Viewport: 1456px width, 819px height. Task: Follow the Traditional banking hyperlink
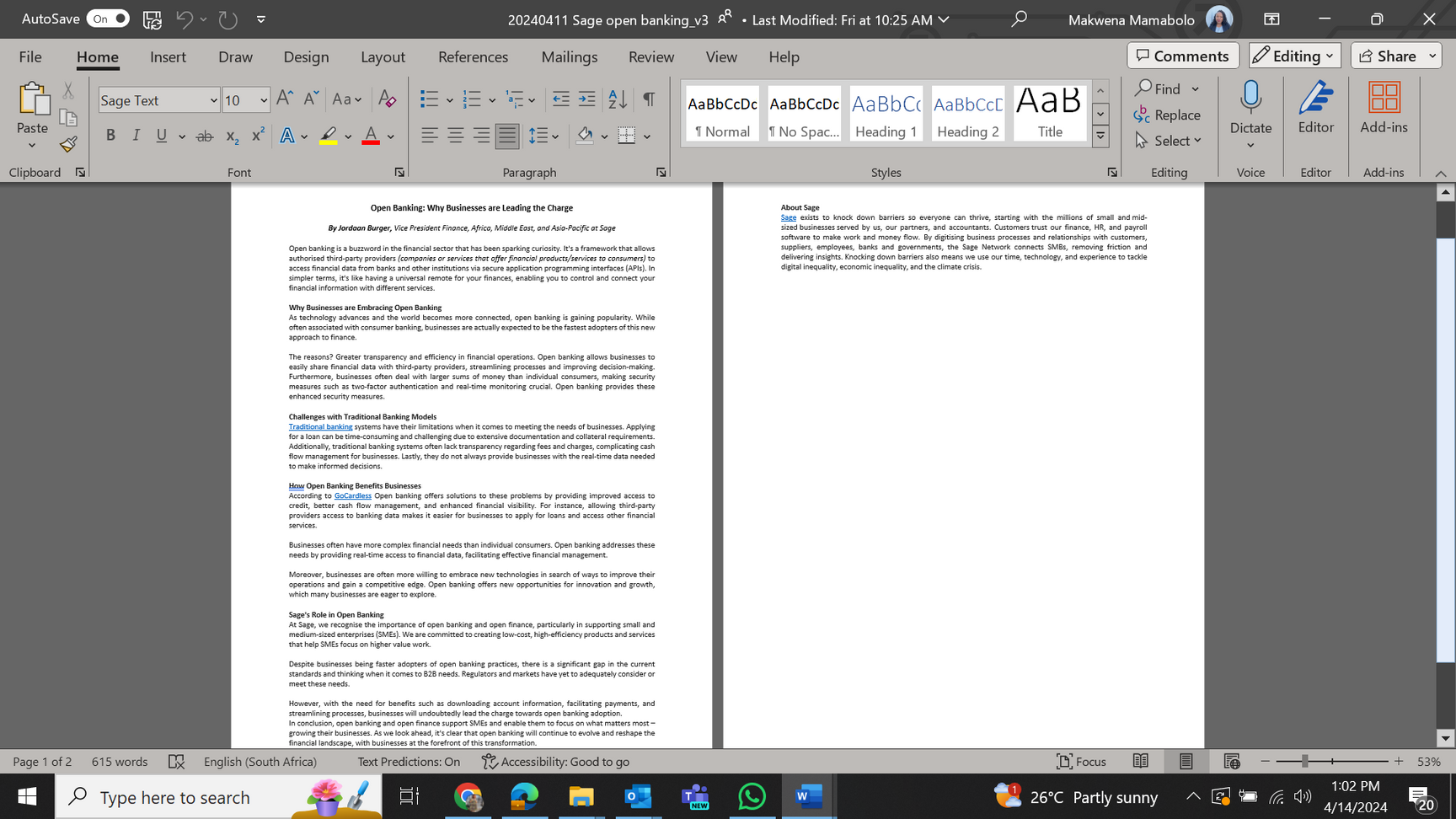click(x=320, y=427)
